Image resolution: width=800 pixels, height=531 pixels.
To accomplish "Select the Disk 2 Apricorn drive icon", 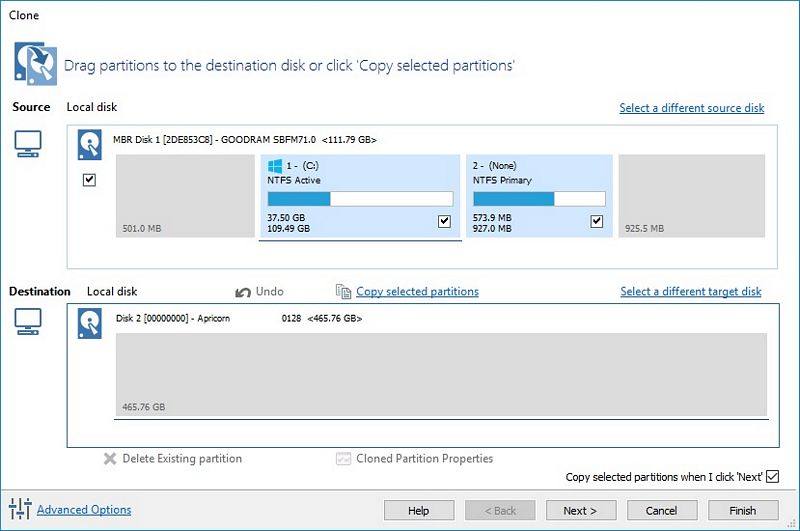I will [89, 323].
